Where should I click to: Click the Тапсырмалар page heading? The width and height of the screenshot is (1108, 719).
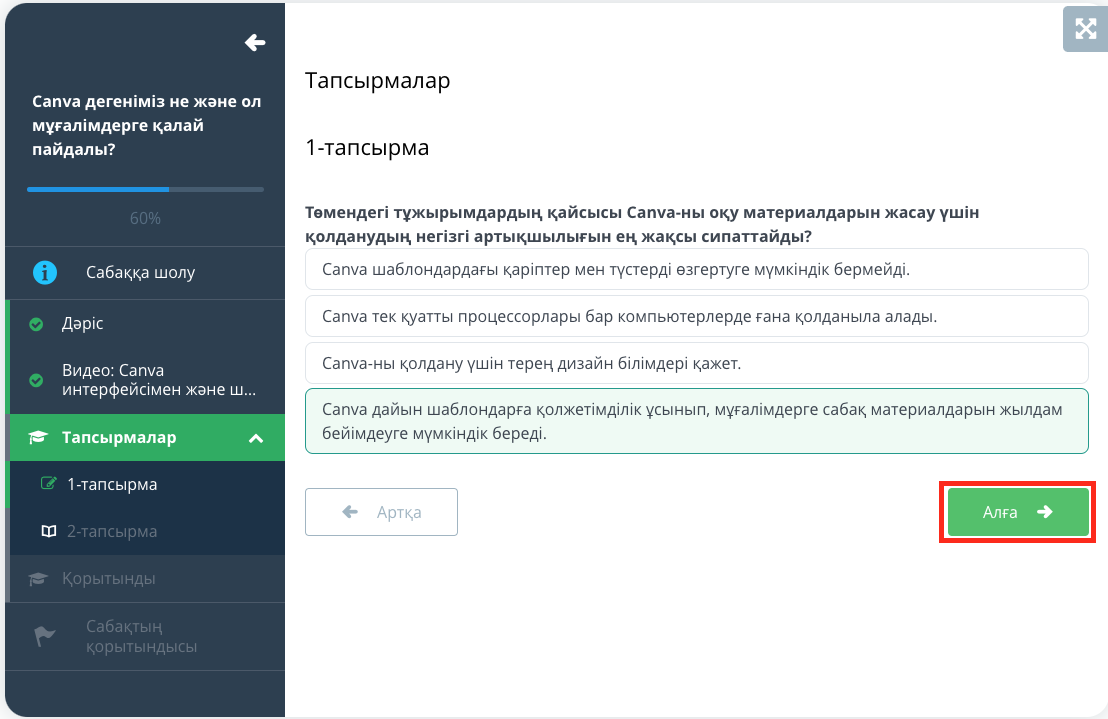[377, 81]
